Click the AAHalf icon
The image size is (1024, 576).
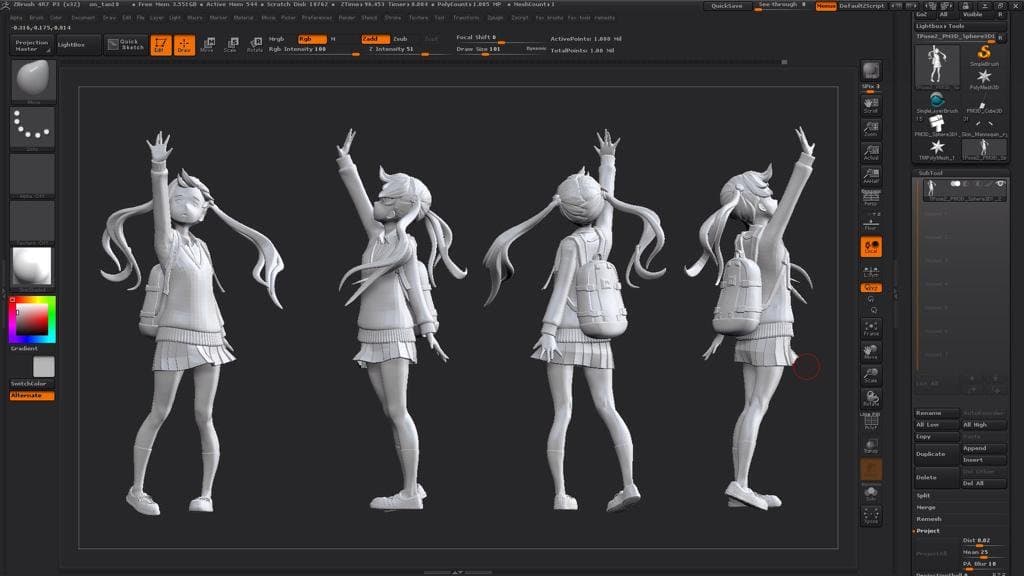871,175
